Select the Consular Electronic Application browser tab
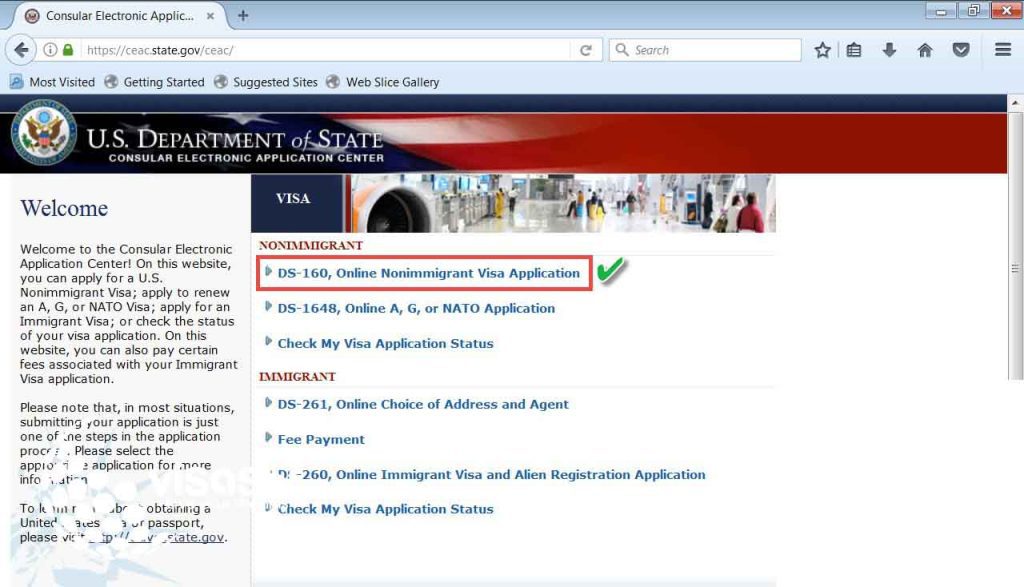Screen dimensions: 1024x587 (x=120, y=16)
